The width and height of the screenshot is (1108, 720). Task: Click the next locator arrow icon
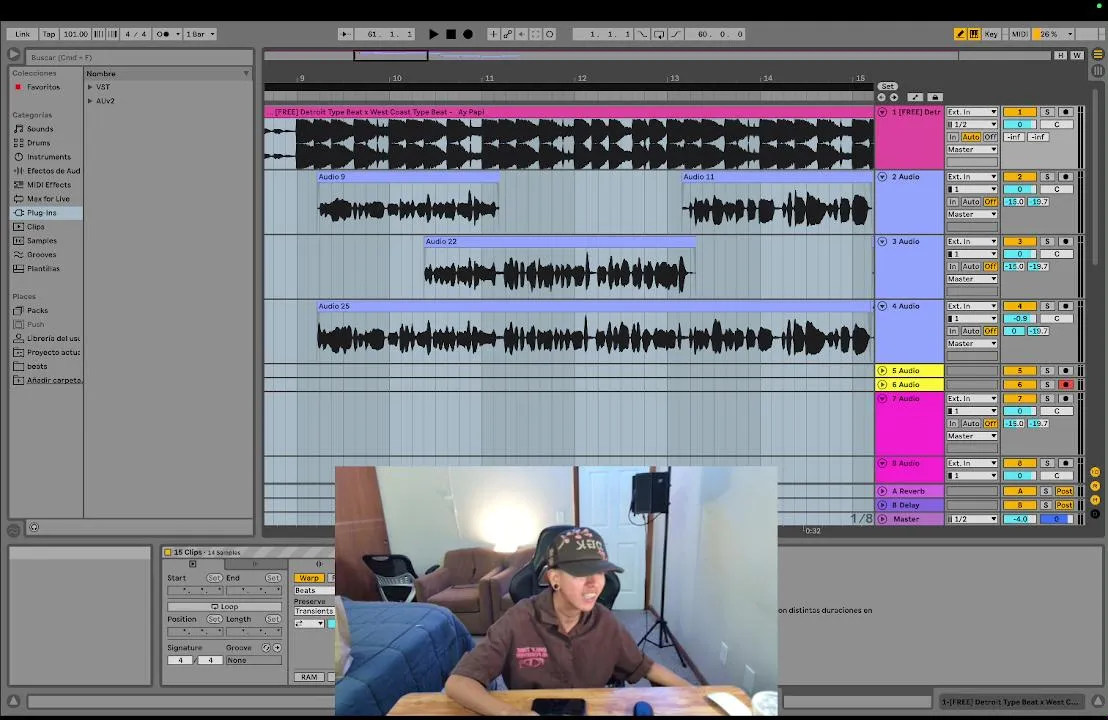894,98
